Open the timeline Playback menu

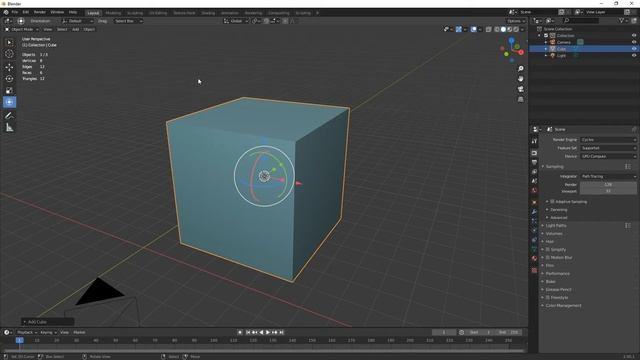click(27, 333)
